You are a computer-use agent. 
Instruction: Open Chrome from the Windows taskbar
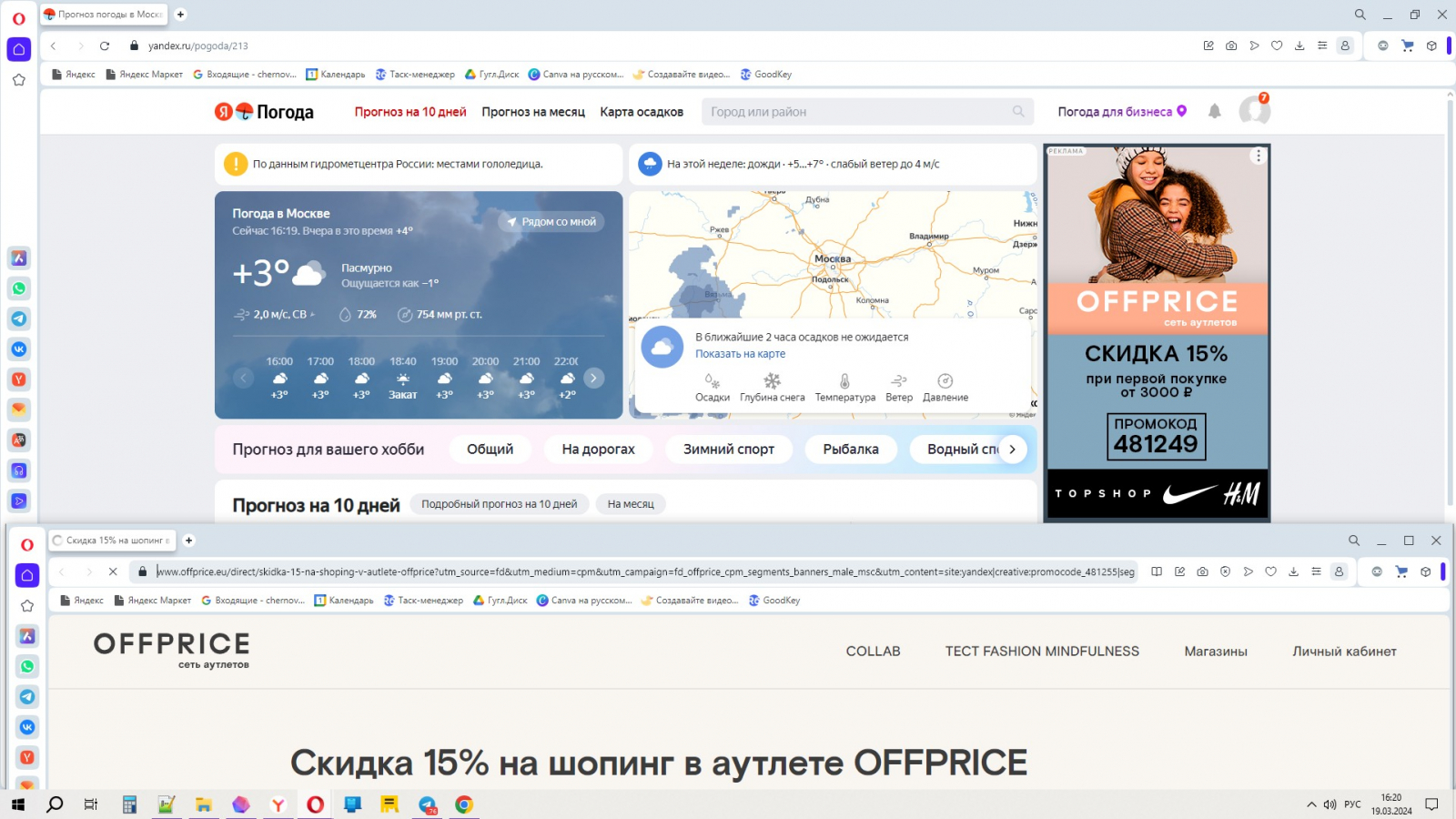(x=464, y=804)
